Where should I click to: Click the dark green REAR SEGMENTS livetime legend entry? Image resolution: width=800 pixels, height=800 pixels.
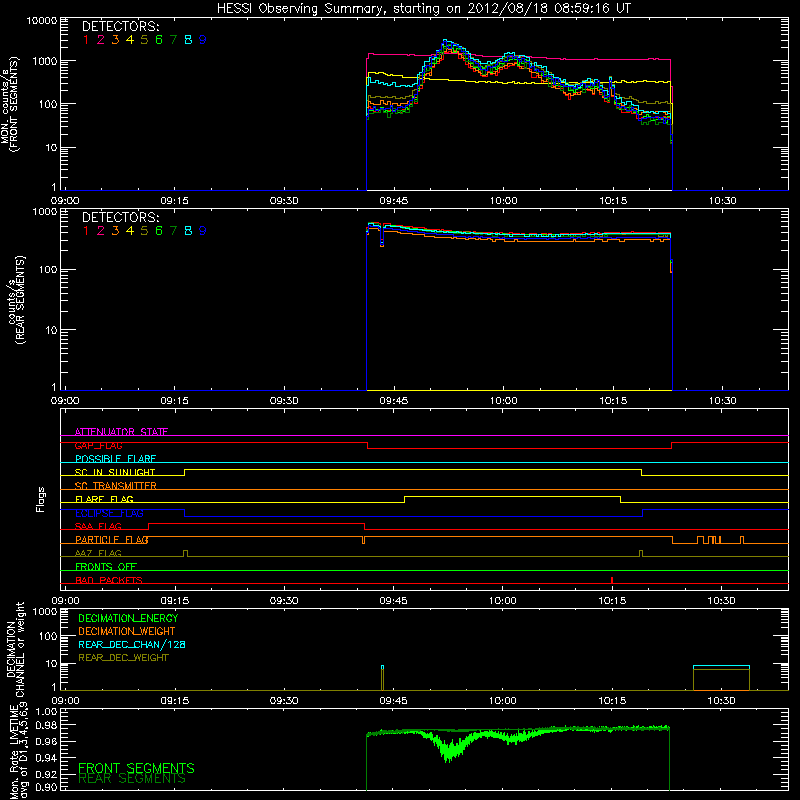[x=132, y=779]
